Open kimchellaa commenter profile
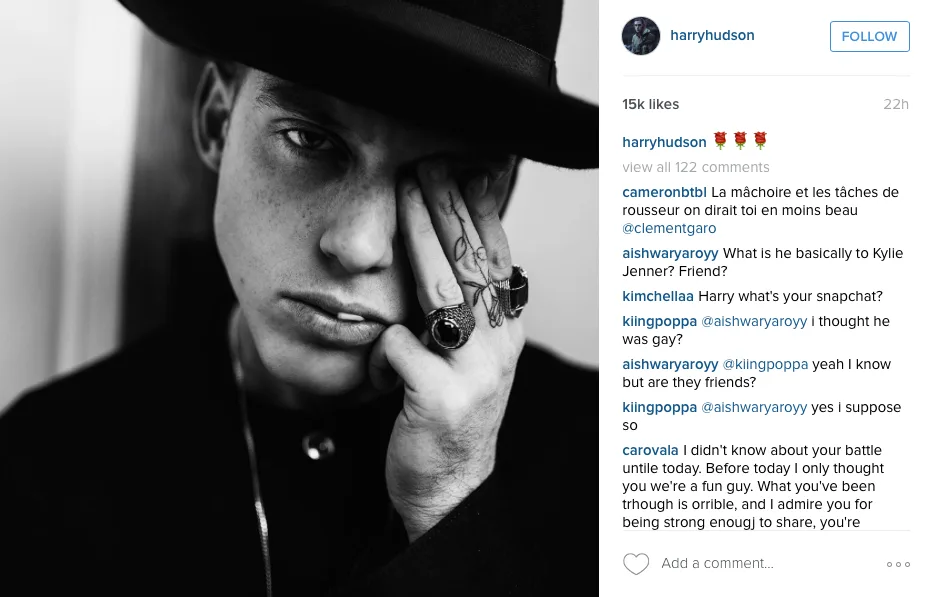932x597 pixels. point(657,296)
